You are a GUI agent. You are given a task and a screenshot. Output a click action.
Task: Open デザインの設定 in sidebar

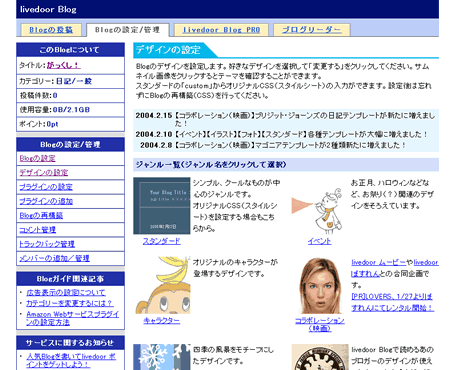(44, 173)
